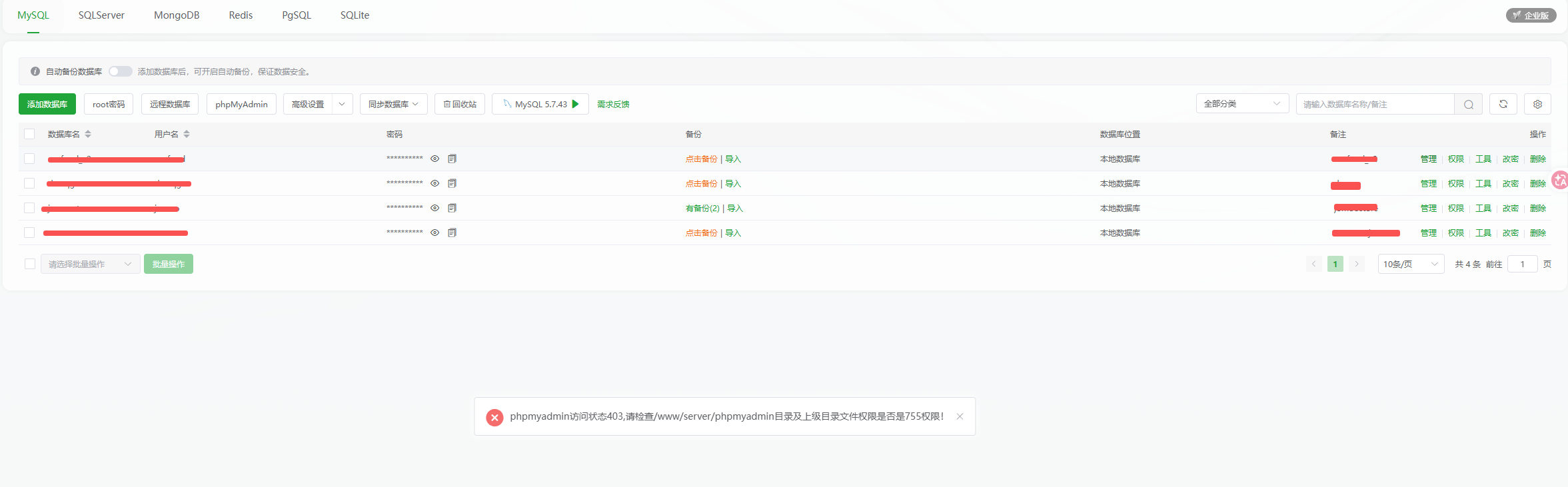Image resolution: width=1568 pixels, height=487 pixels.
Task: Click the go-to page number field
Action: [x=1522, y=264]
